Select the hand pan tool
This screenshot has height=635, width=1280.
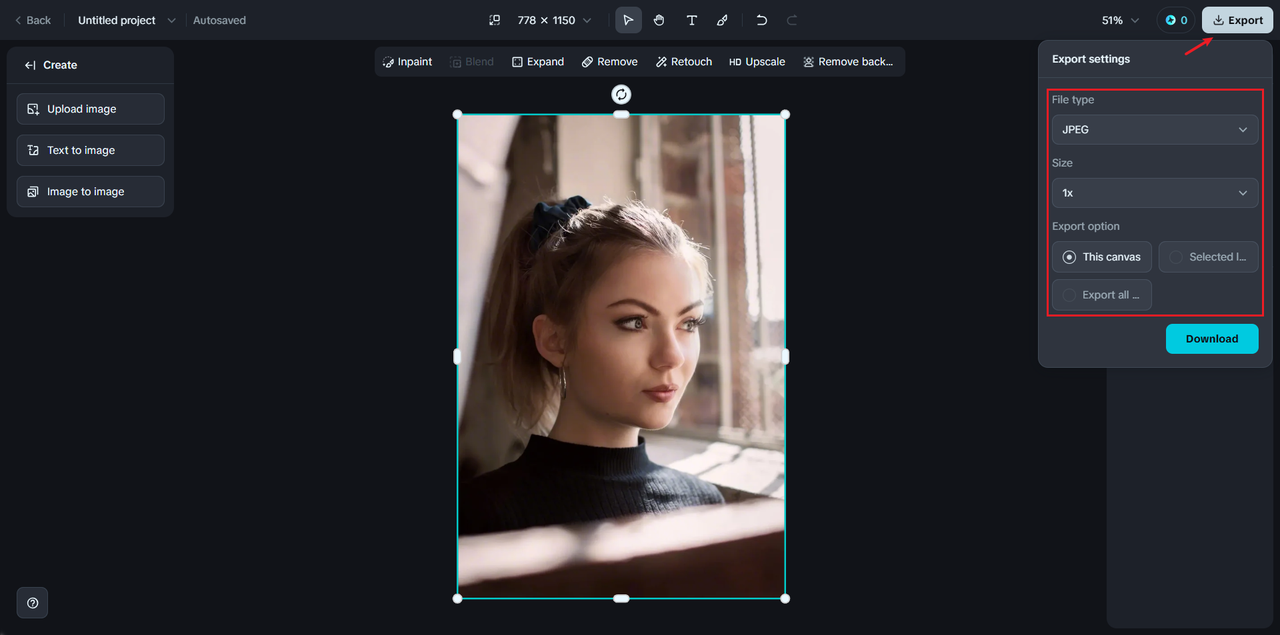[659, 20]
